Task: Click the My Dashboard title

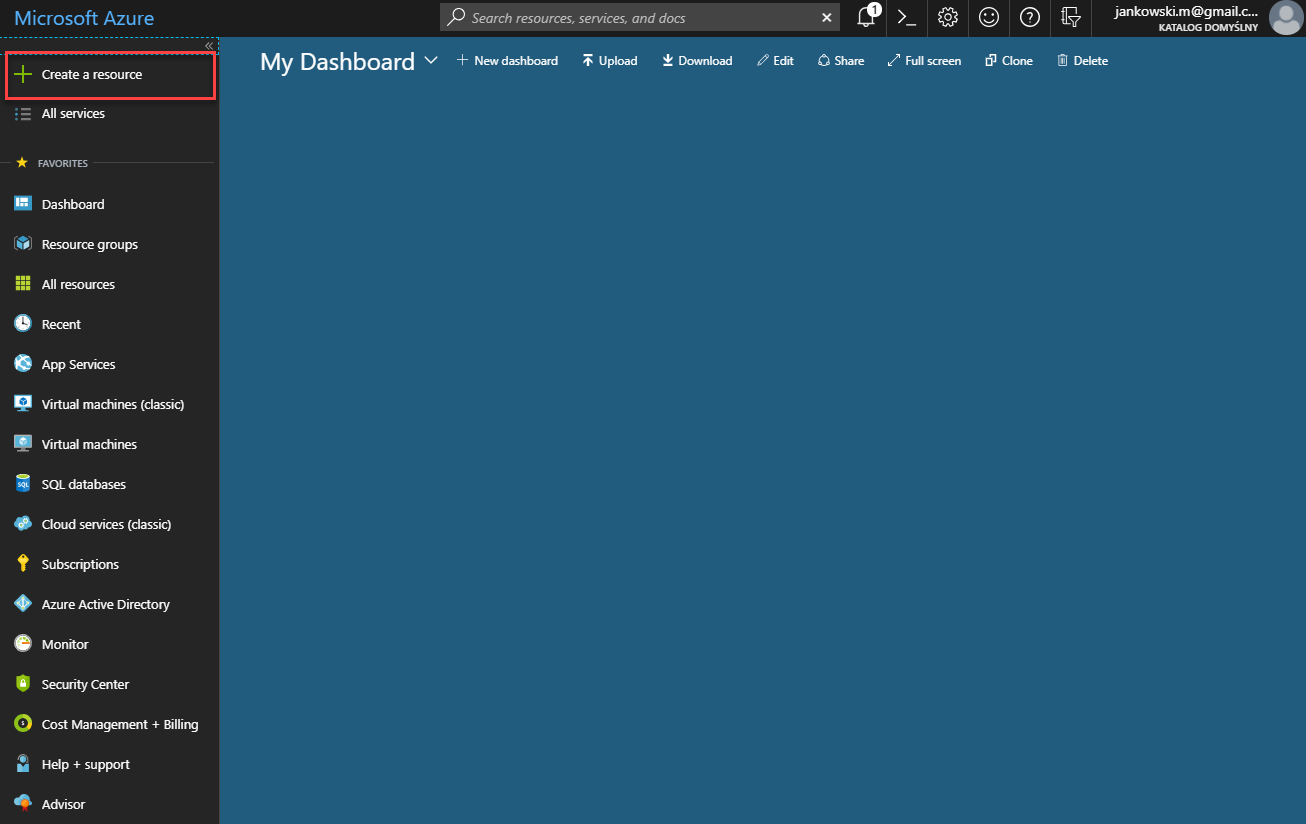Action: [337, 61]
